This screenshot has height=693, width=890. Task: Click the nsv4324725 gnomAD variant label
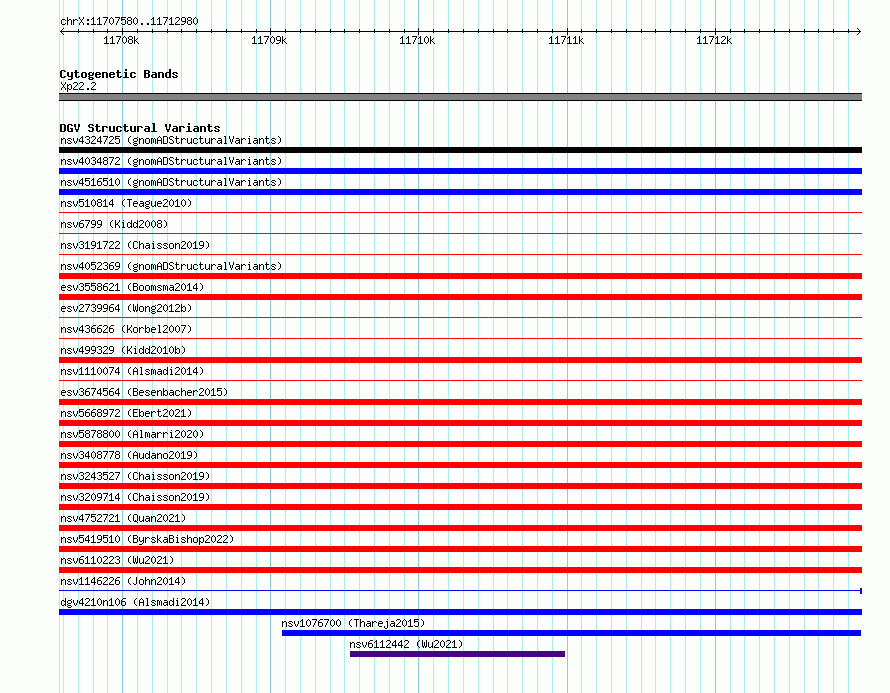point(171,140)
